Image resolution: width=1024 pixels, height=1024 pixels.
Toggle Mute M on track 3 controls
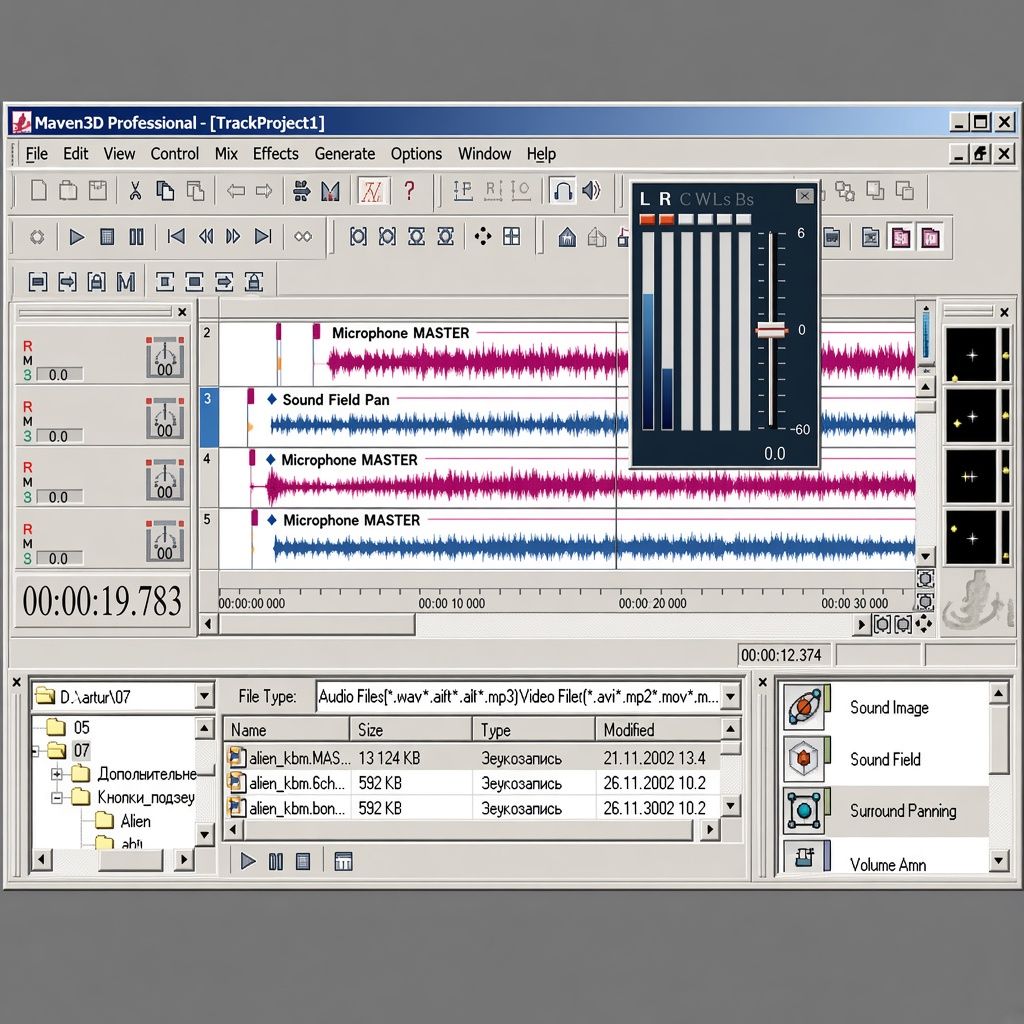coord(27,421)
